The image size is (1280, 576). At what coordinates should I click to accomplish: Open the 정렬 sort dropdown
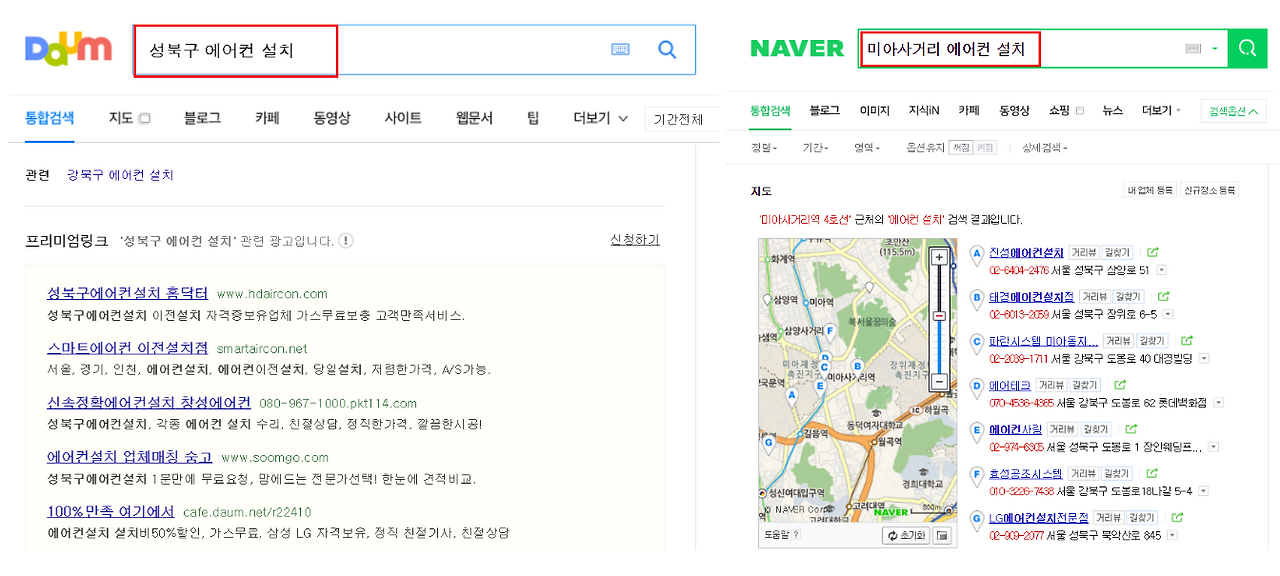[764, 148]
